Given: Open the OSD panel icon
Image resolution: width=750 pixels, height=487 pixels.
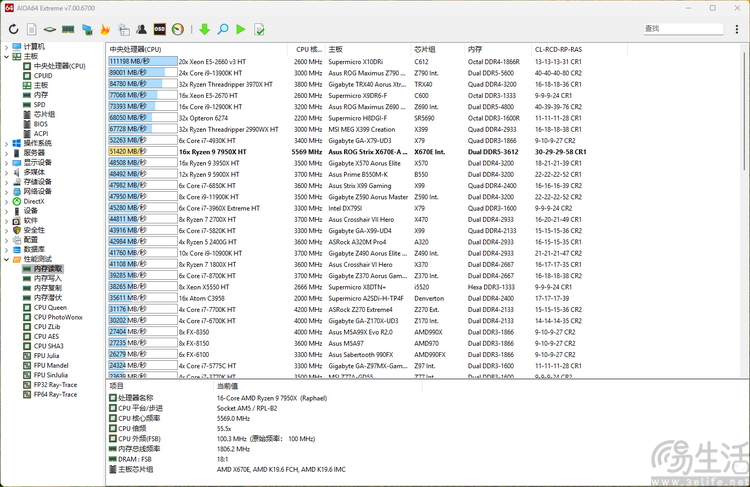Looking at the screenshot, I should (159, 29).
